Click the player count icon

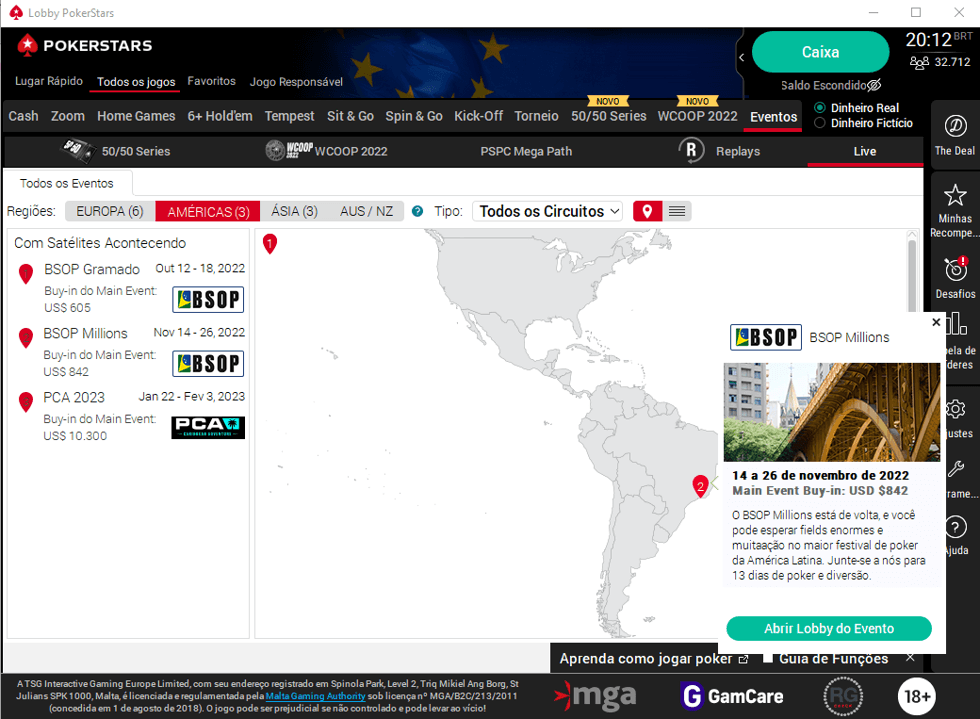[x=919, y=62]
